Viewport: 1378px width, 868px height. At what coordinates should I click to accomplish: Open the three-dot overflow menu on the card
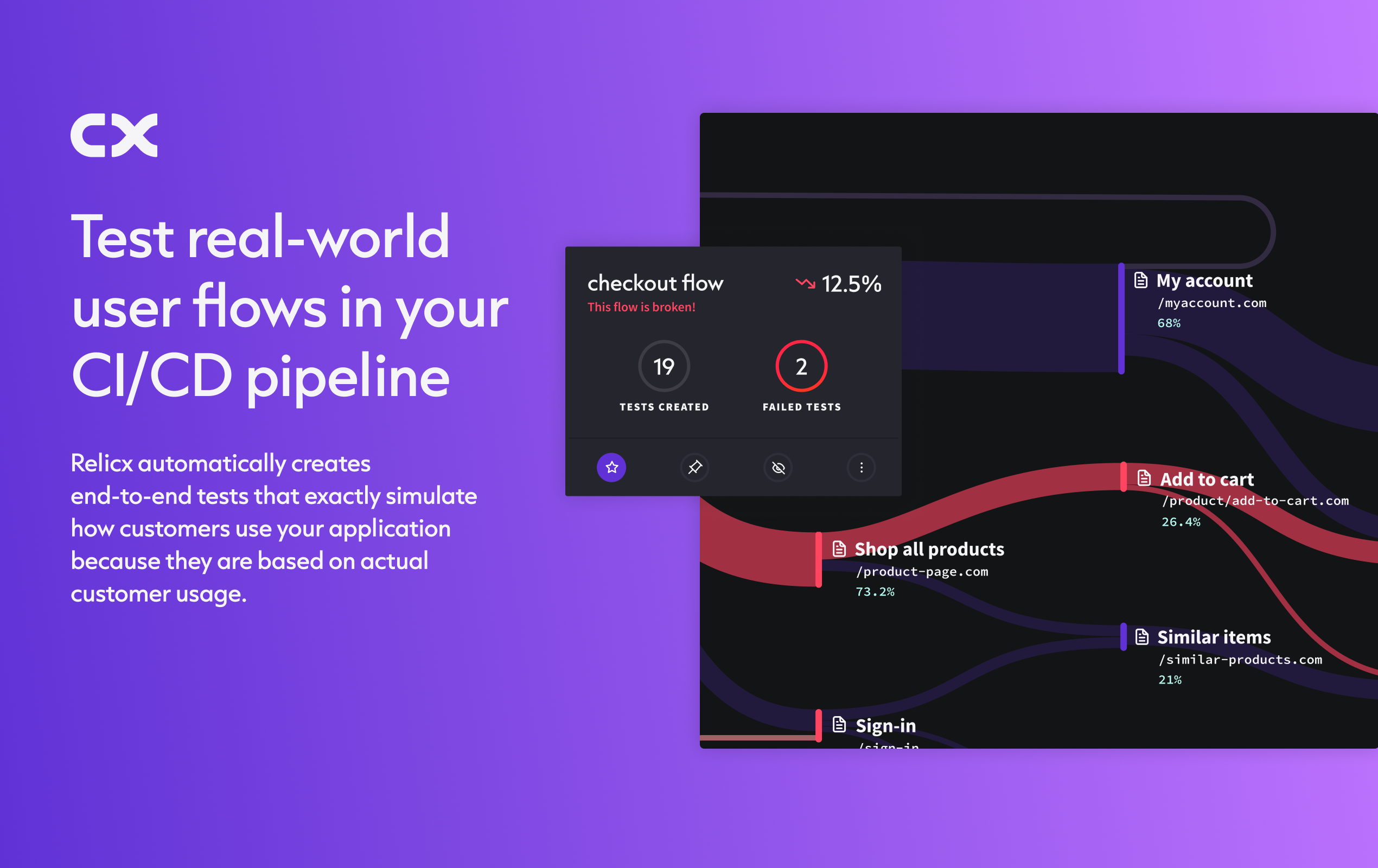(862, 468)
